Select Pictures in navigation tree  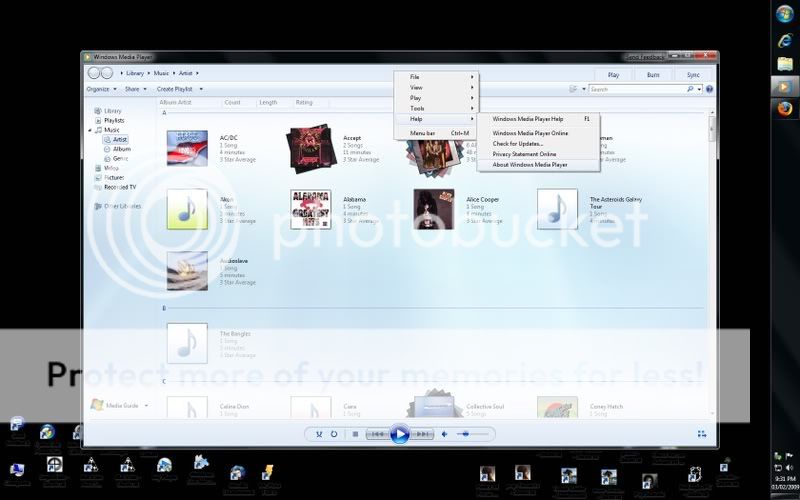[x=109, y=178]
